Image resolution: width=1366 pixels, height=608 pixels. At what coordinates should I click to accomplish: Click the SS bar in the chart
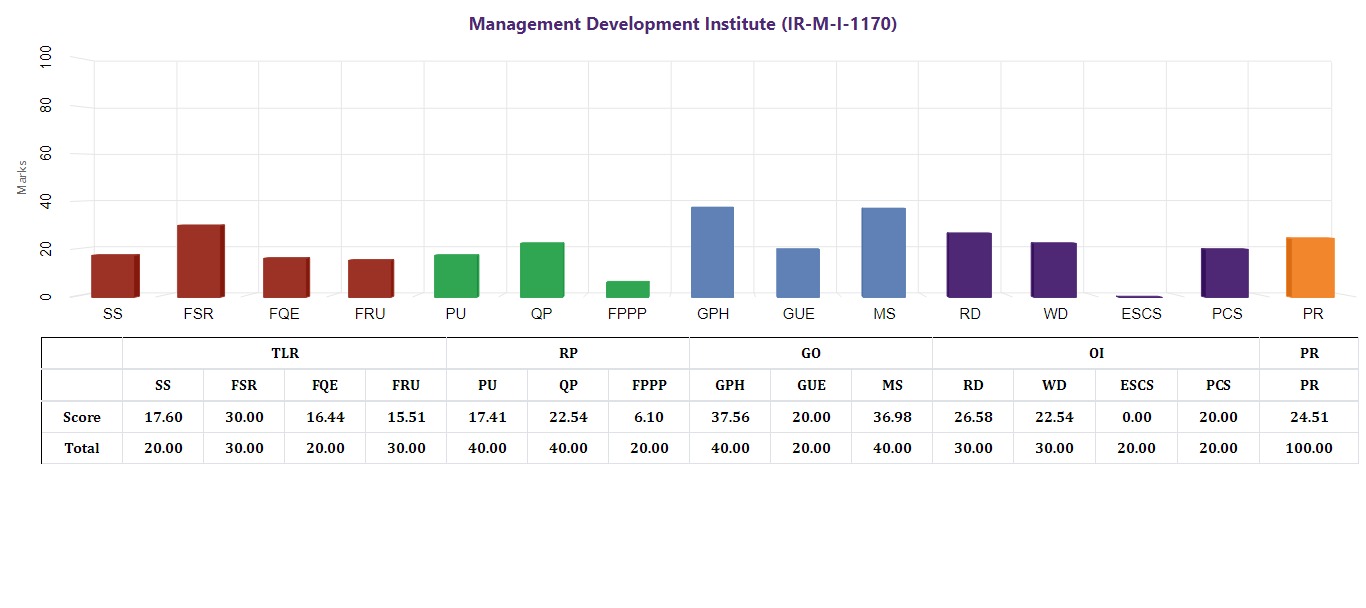pyautogui.click(x=115, y=276)
